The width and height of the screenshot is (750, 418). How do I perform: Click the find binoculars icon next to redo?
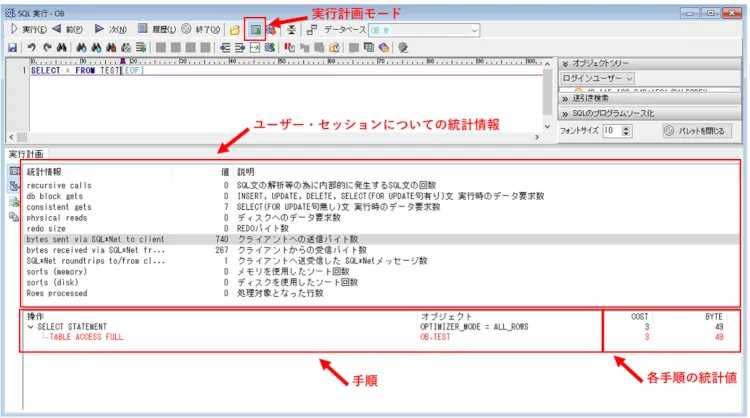pos(62,47)
